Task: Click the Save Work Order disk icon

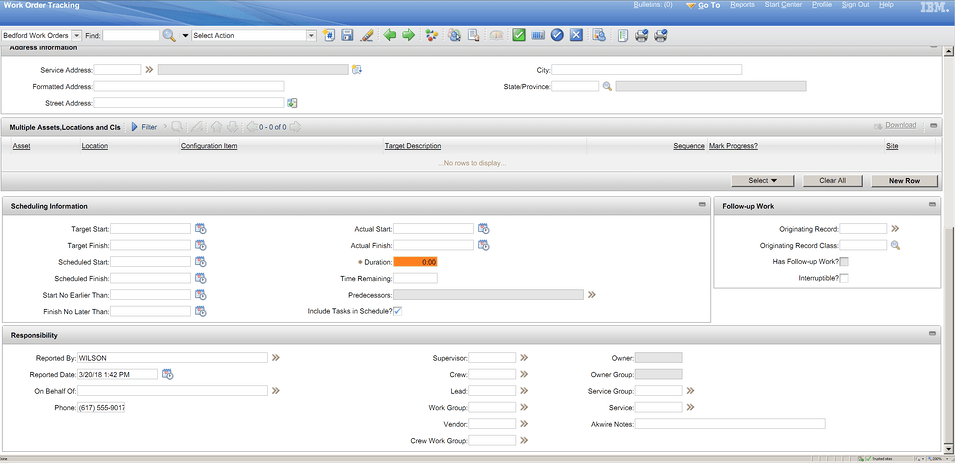Action: click(347, 35)
